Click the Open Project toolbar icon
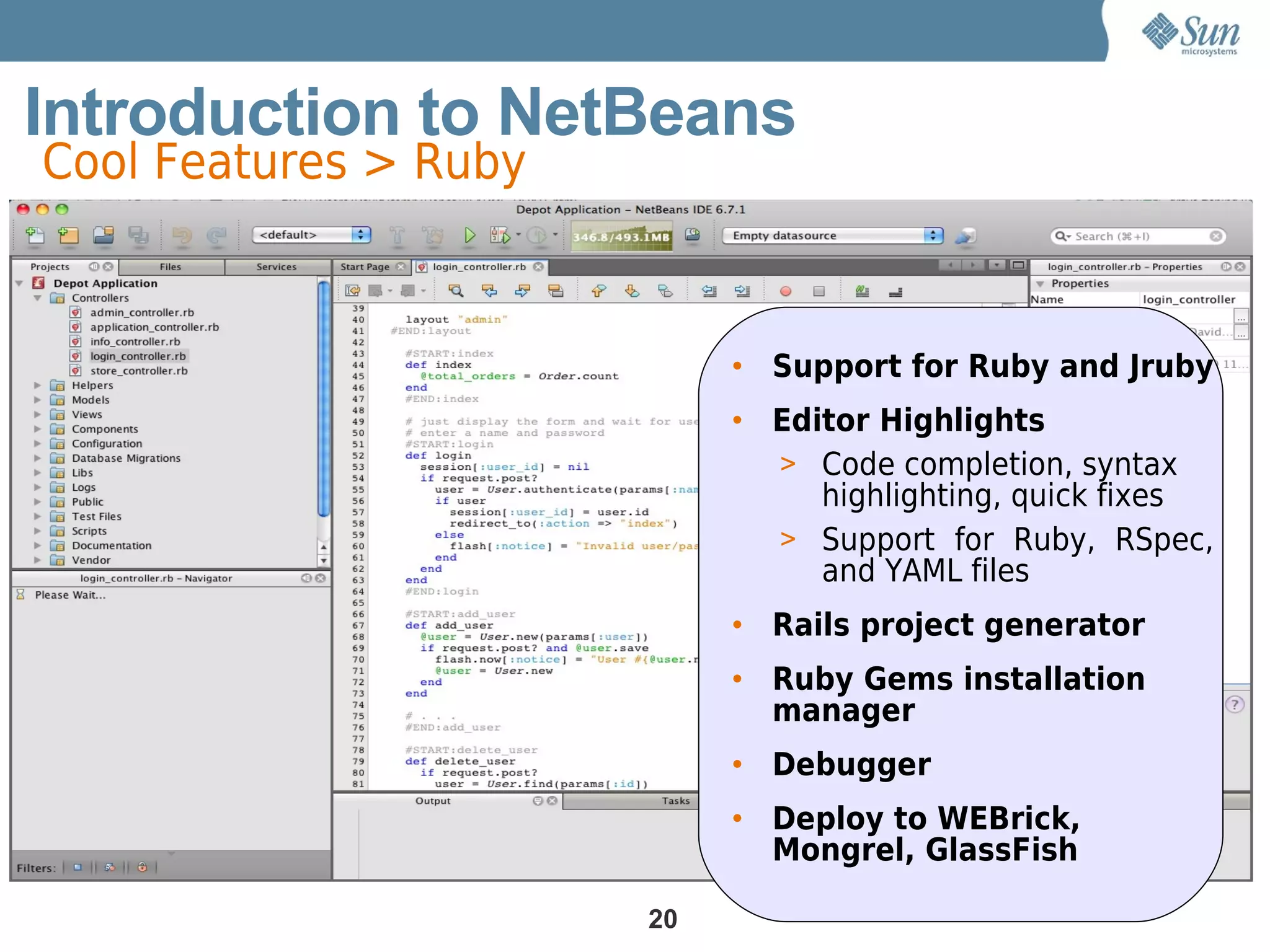The height and width of the screenshot is (952, 1270). (x=104, y=236)
